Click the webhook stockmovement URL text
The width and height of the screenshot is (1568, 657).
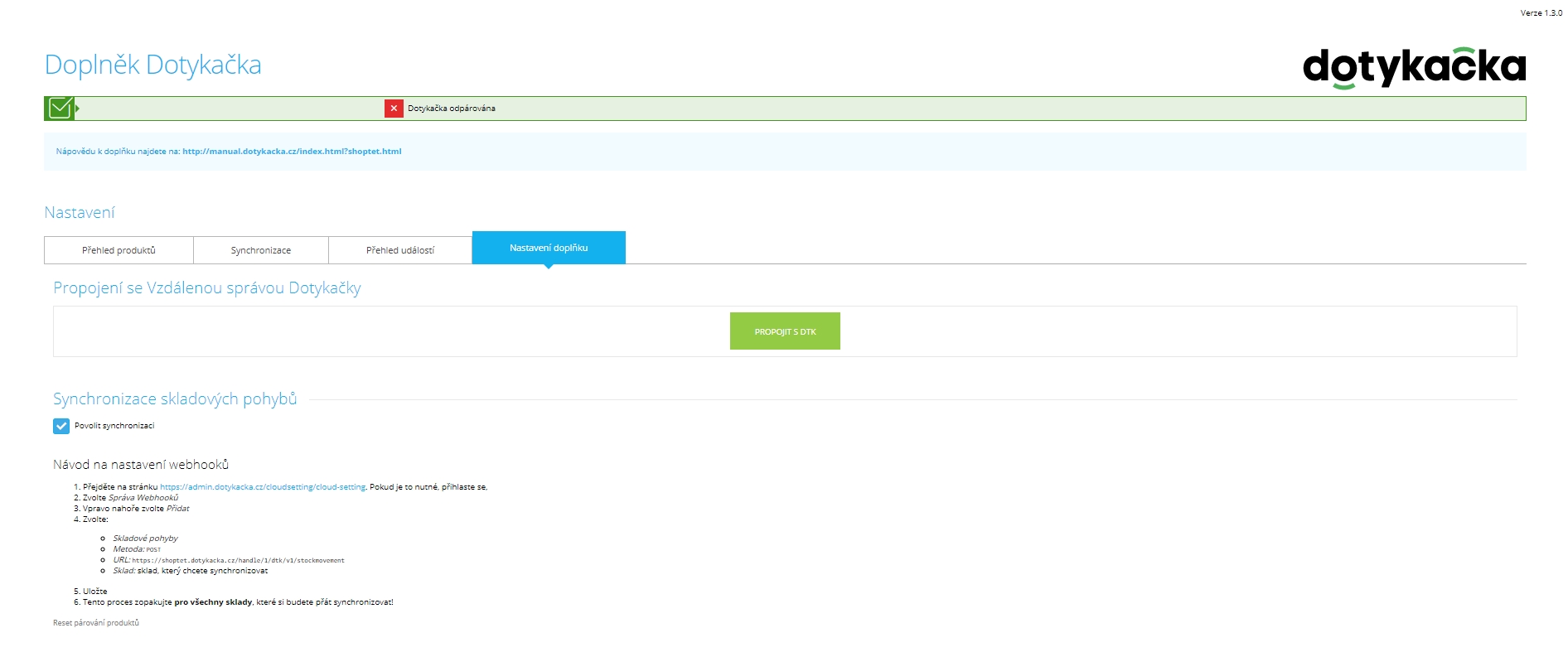238,561
